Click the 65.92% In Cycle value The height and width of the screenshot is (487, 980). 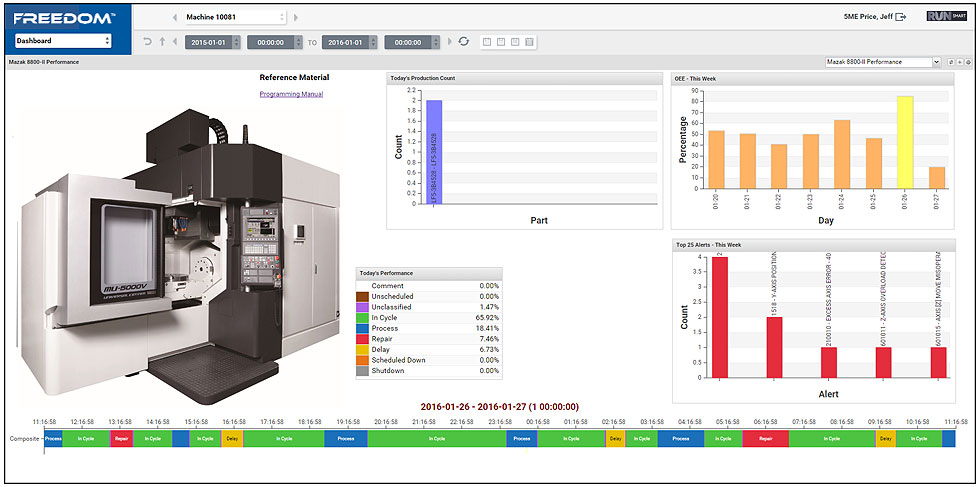(x=488, y=318)
